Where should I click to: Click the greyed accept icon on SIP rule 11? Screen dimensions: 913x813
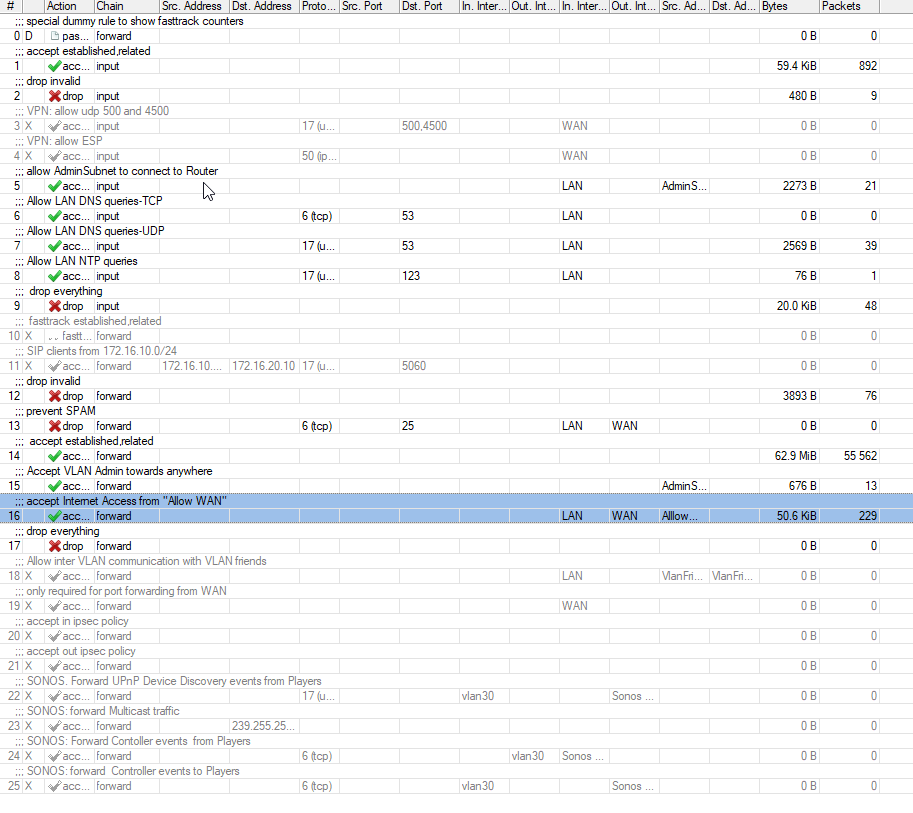pyautogui.click(x=55, y=366)
